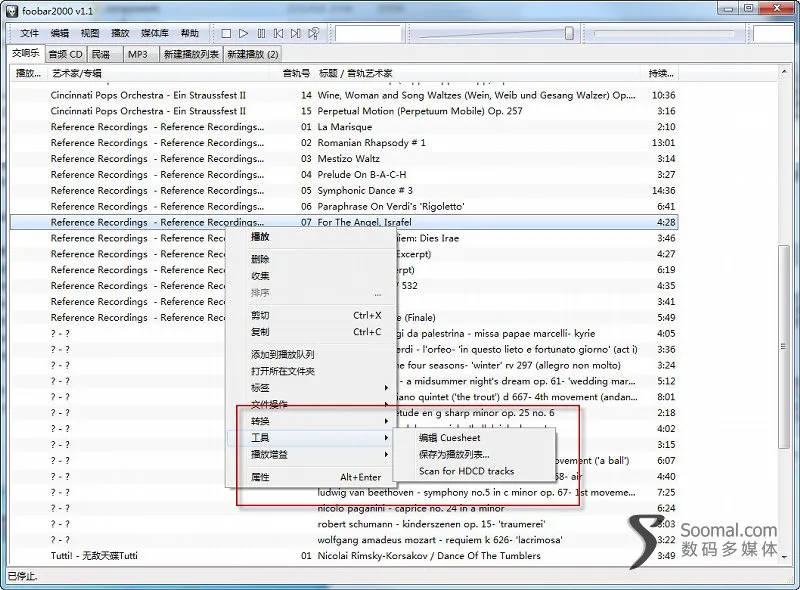Image resolution: width=800 pixels, height=590 pixels.
Task: Click the scrollbar down arrow
Action: (784, 558)
